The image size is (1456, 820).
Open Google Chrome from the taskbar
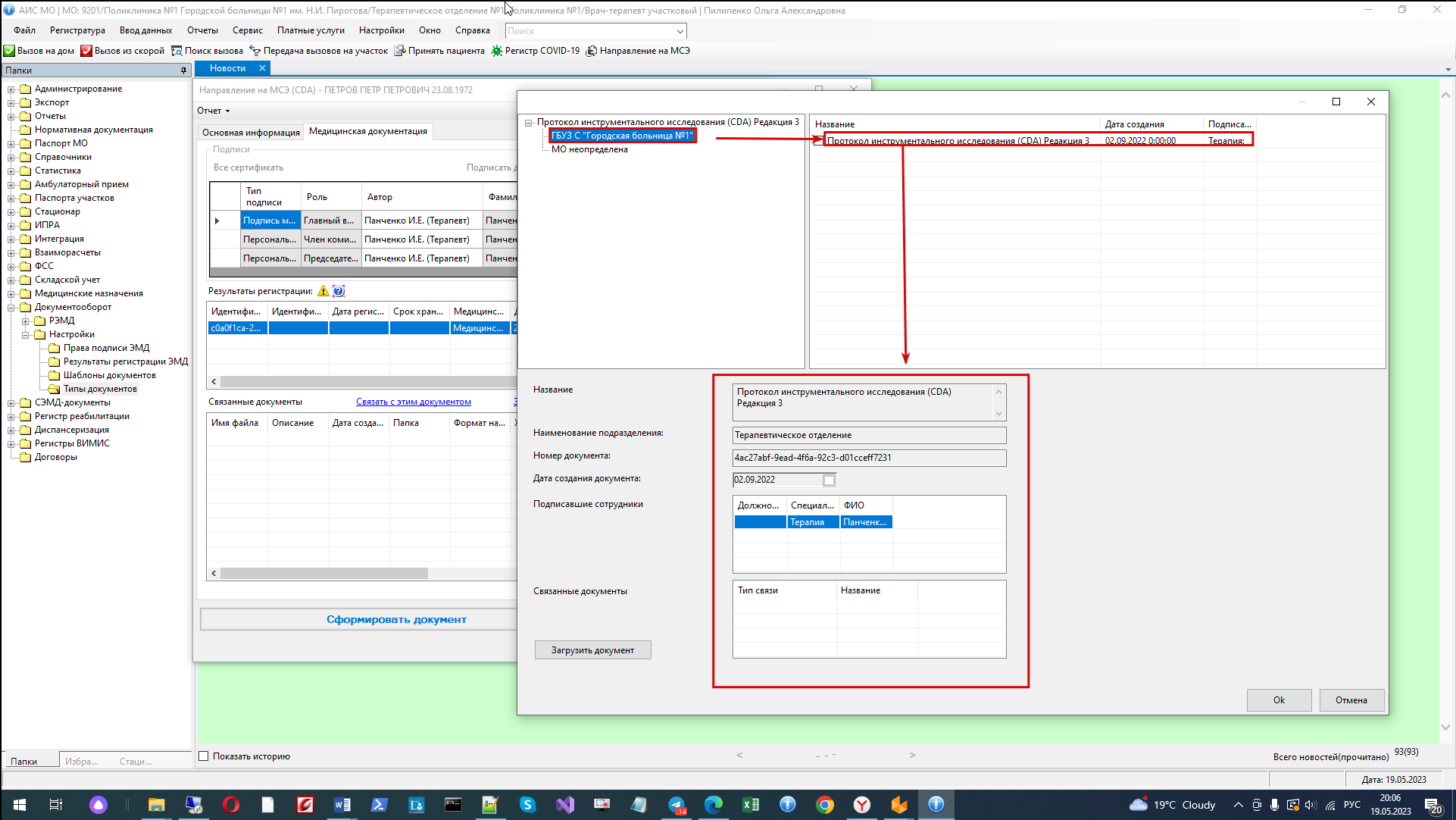825,805
